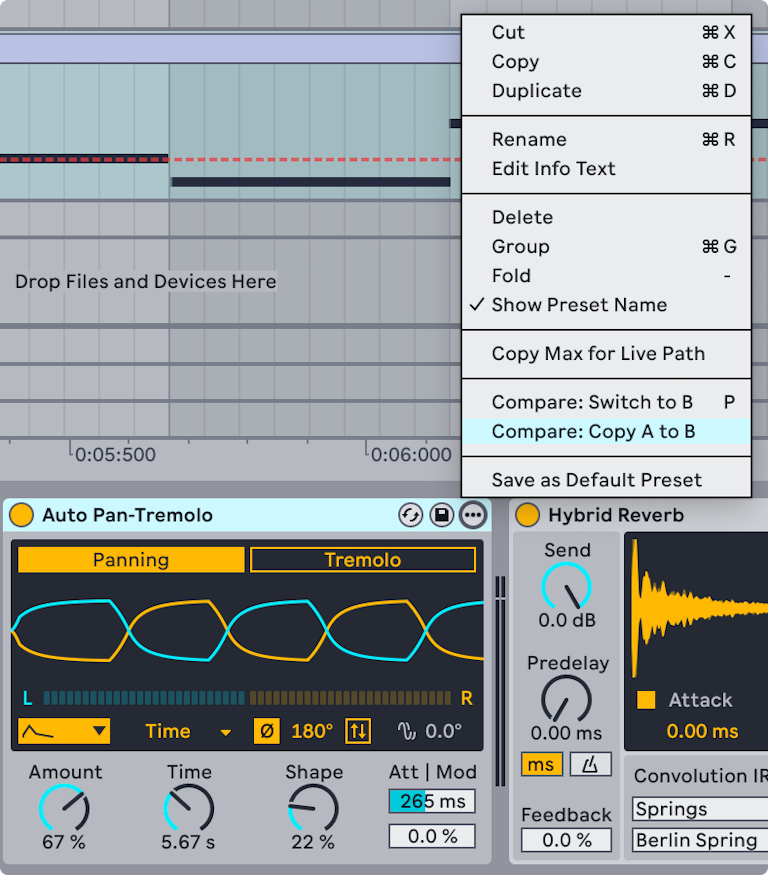Screen dimensions: 768x875
Task: Open the LFO waveform shape dropdown
Action: pyautogui.click(x=64, y=731)
